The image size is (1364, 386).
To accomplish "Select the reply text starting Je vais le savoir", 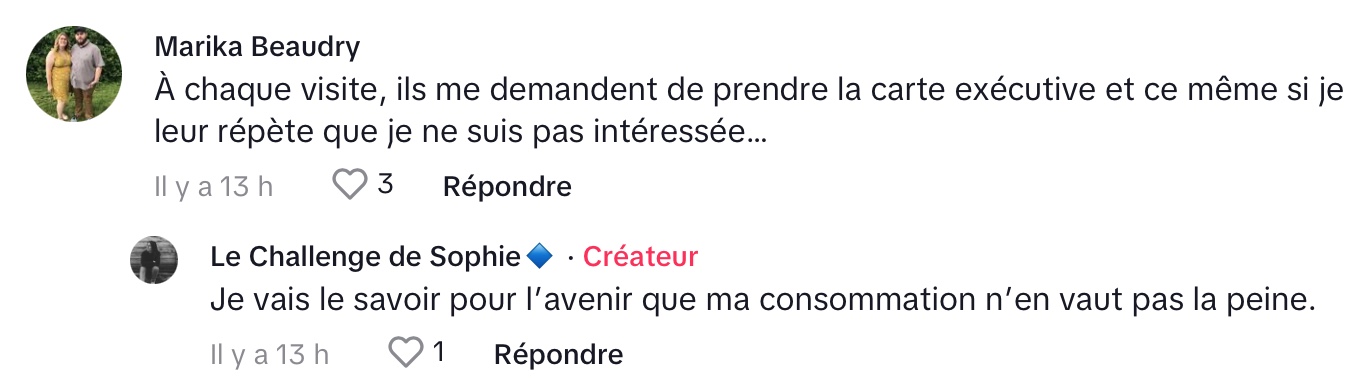I will (761, 301).
